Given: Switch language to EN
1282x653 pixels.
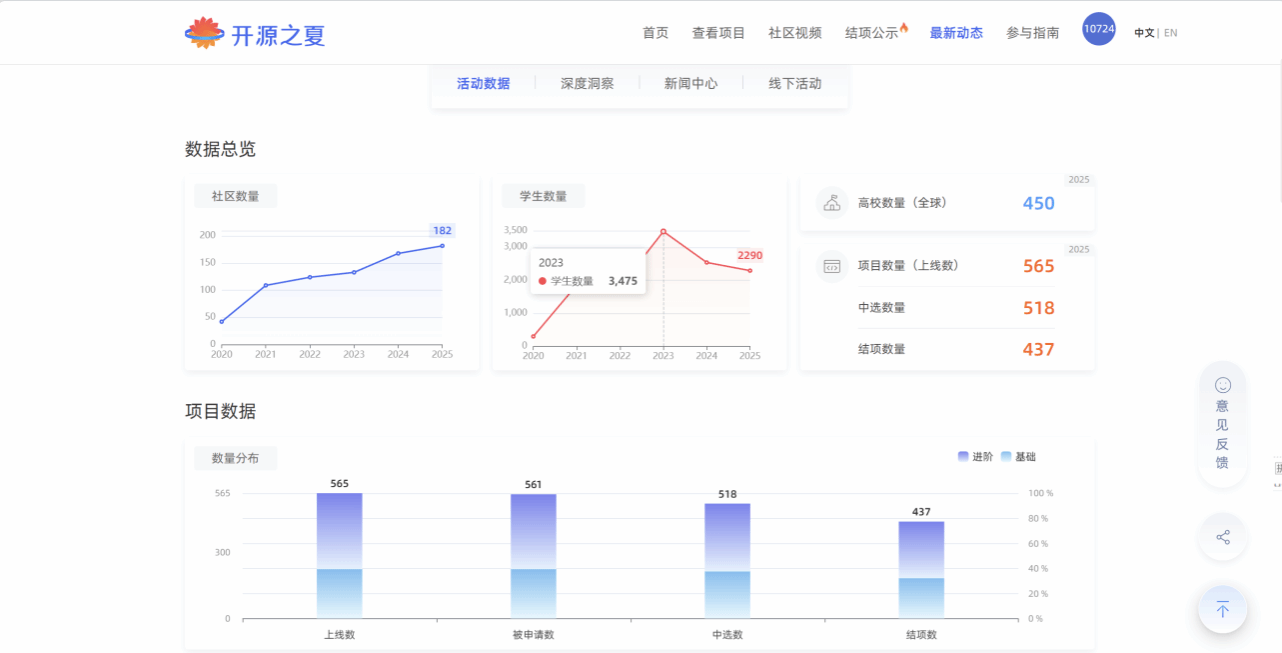Looking at the screenshot, I should click(1170, 33).
